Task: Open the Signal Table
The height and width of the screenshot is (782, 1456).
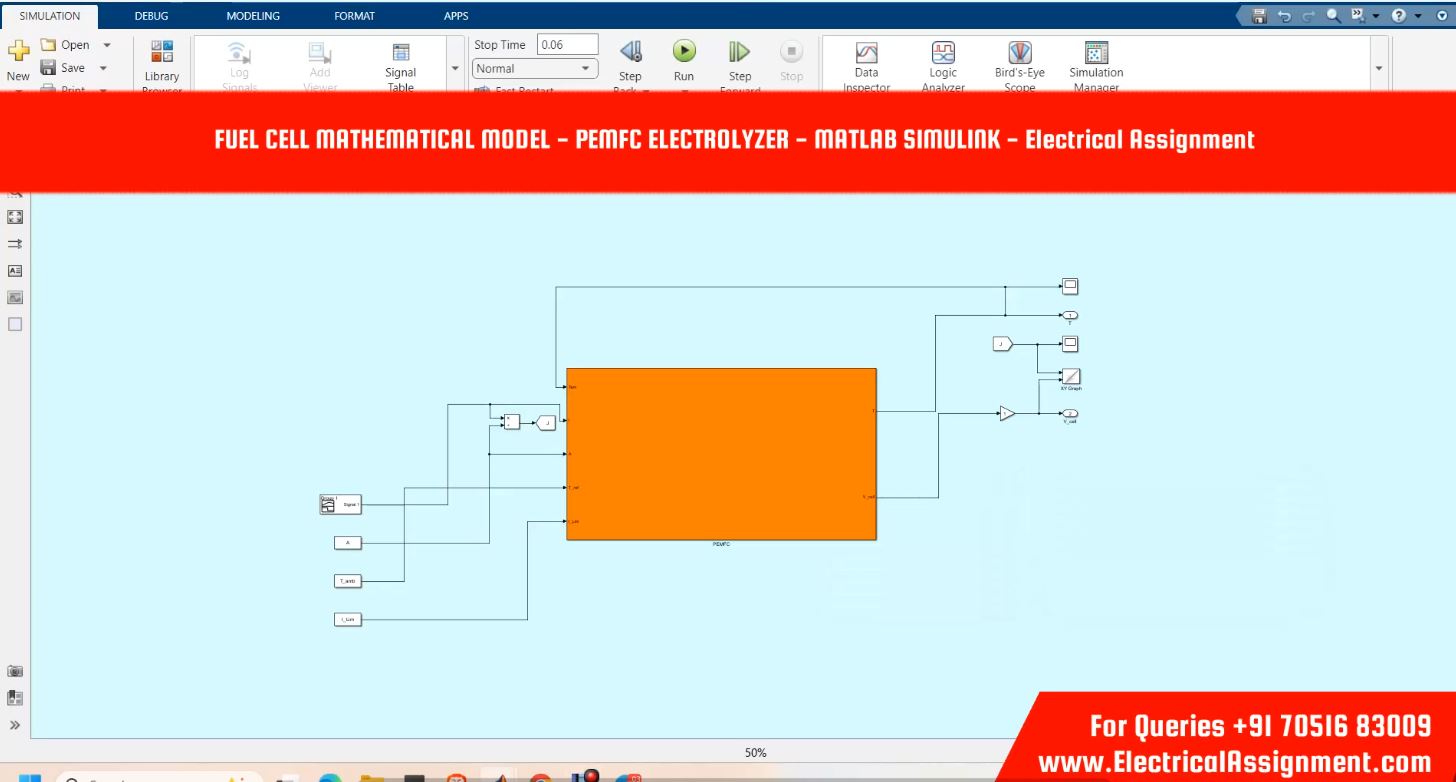Action: pos(401,53)
